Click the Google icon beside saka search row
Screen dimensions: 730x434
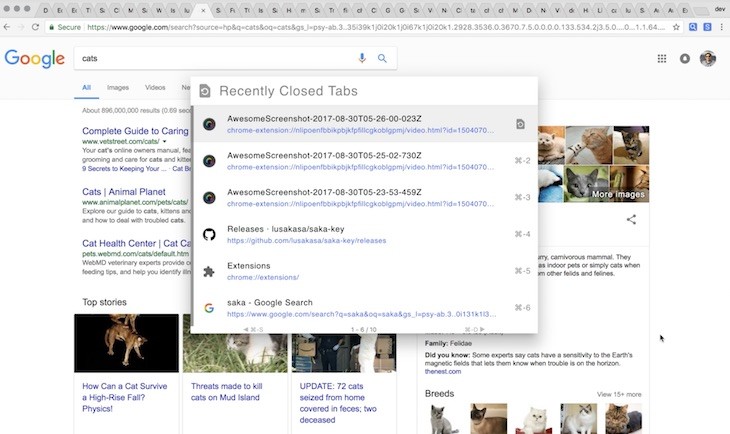point(209,308)
